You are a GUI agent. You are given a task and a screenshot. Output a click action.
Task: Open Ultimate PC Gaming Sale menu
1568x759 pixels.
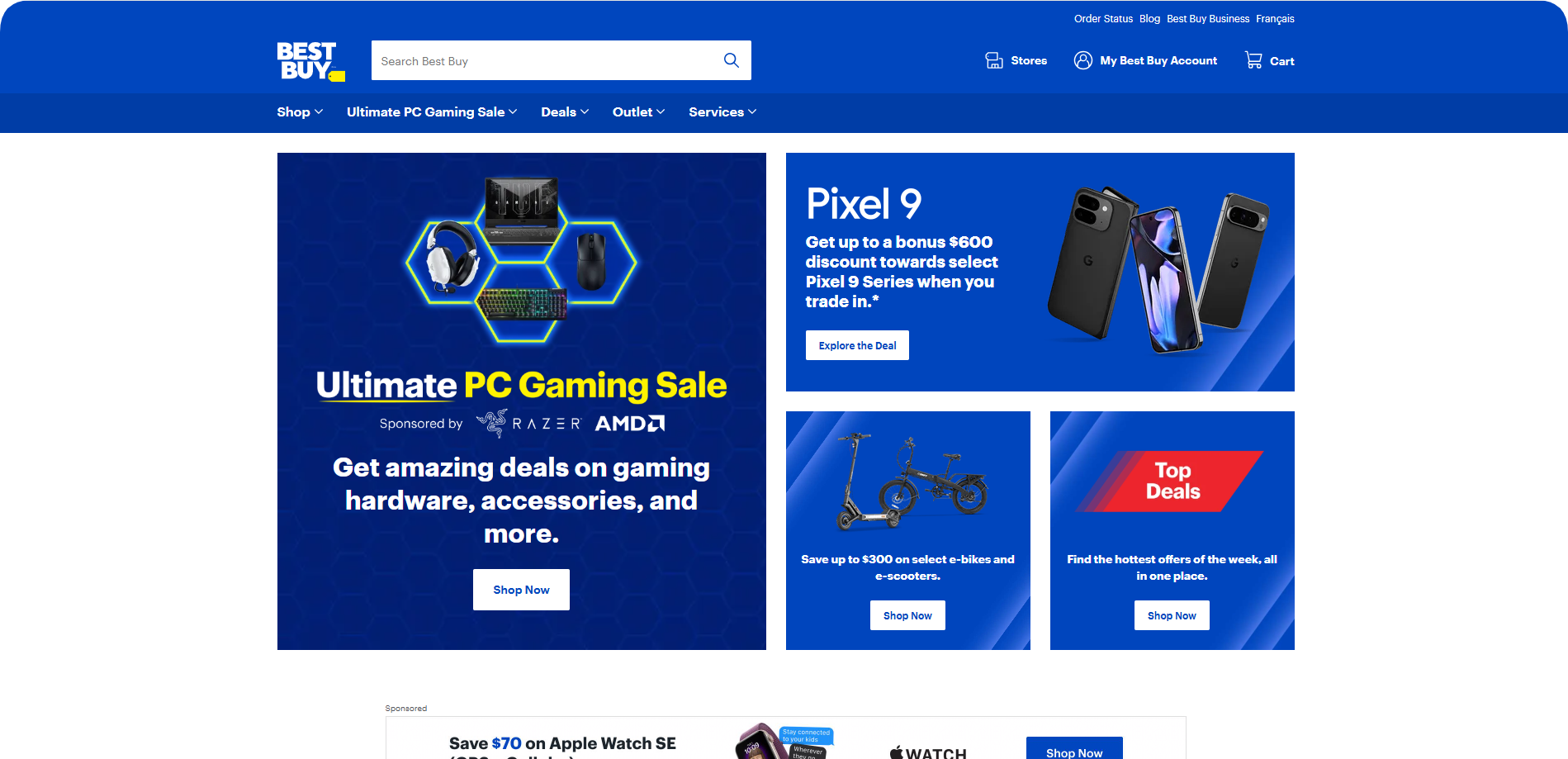pyautogui.click(x=432, y=112)
